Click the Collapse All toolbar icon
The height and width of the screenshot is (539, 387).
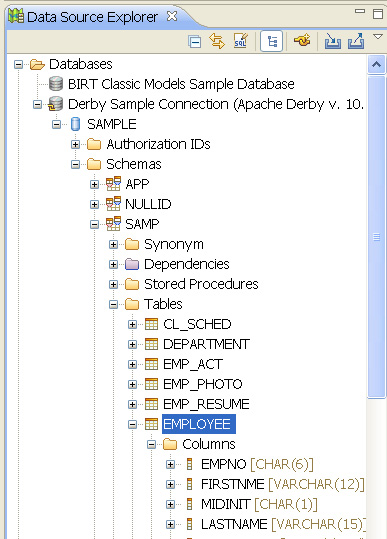point(195,42)
